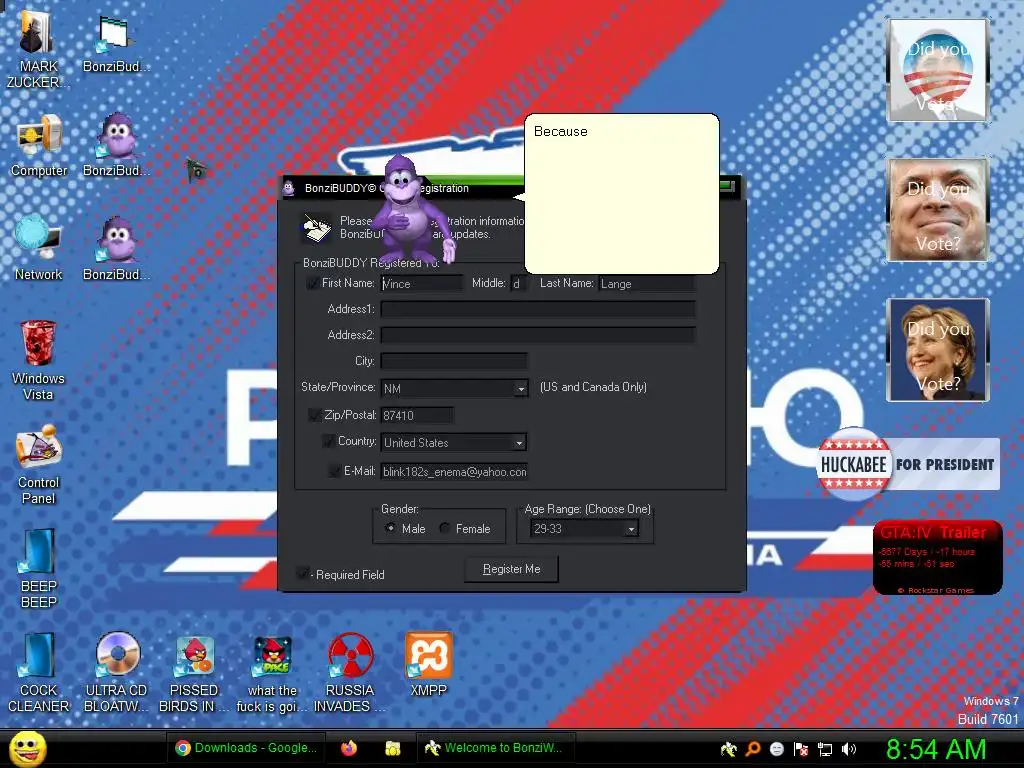Click the 8:54 AM taskbar clock
The width and height of the screenshot is (1024, 768).
coord(936,749)
